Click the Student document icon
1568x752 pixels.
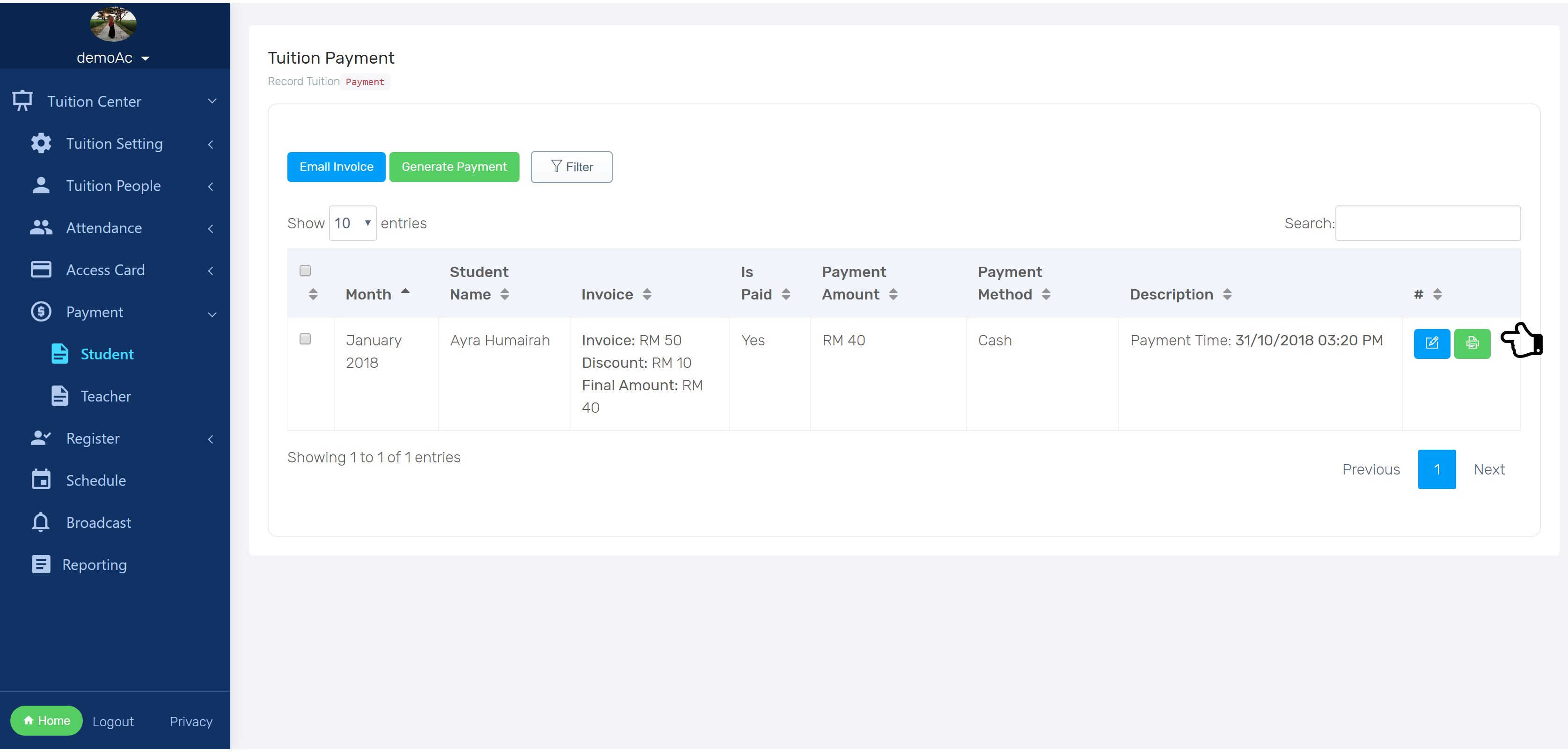(x=59, y=353)
